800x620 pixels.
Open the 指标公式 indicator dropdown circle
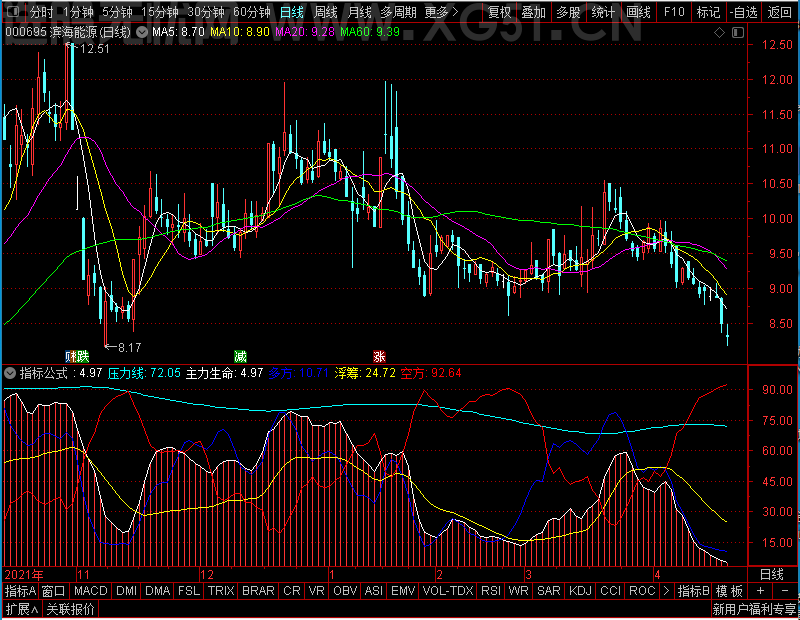click(10, 373)
